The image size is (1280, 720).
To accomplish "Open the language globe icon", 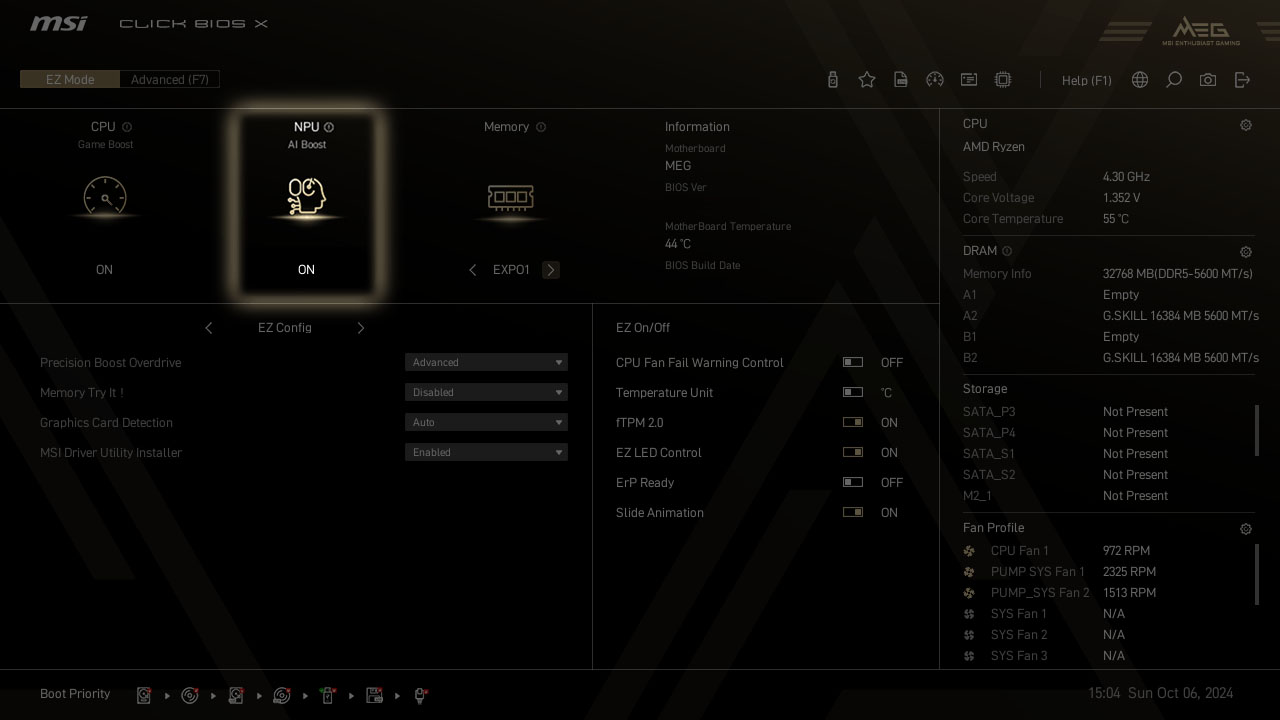I will [1140, 80].
